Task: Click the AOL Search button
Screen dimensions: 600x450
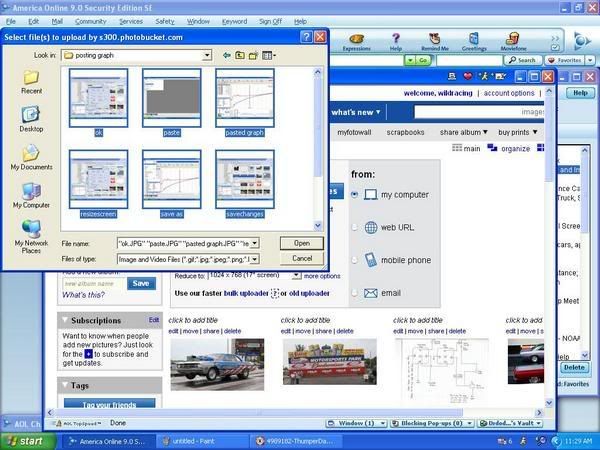Action: tap(523, 60)
